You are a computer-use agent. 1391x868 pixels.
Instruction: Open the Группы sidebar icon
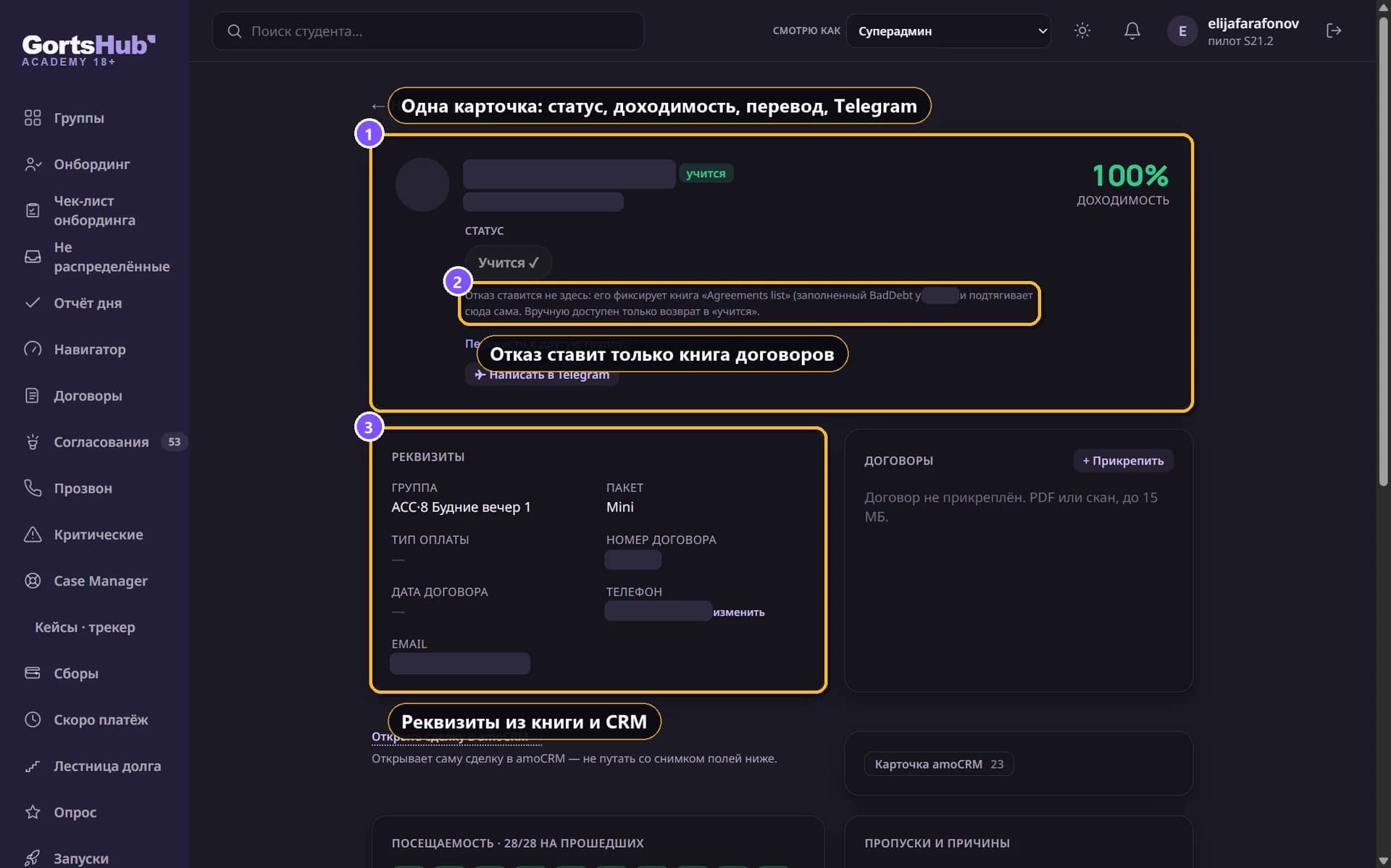[x=33, y=118]
